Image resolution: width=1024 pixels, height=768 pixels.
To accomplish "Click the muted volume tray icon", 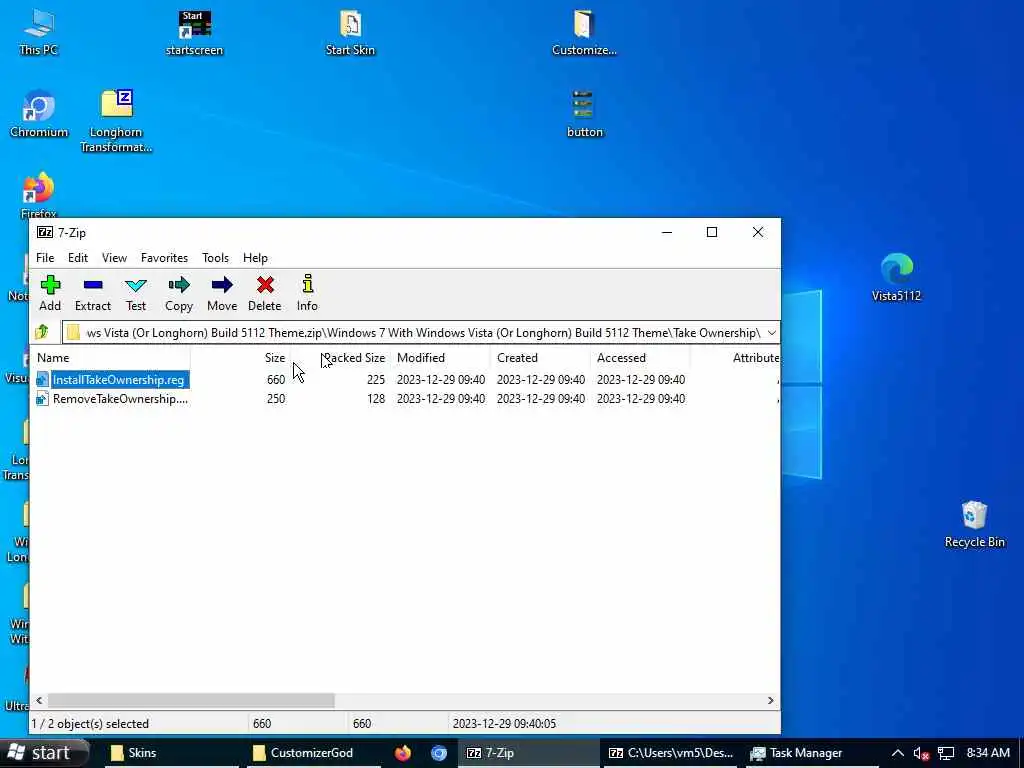I will pyautogui.click(x=921, y=754).
